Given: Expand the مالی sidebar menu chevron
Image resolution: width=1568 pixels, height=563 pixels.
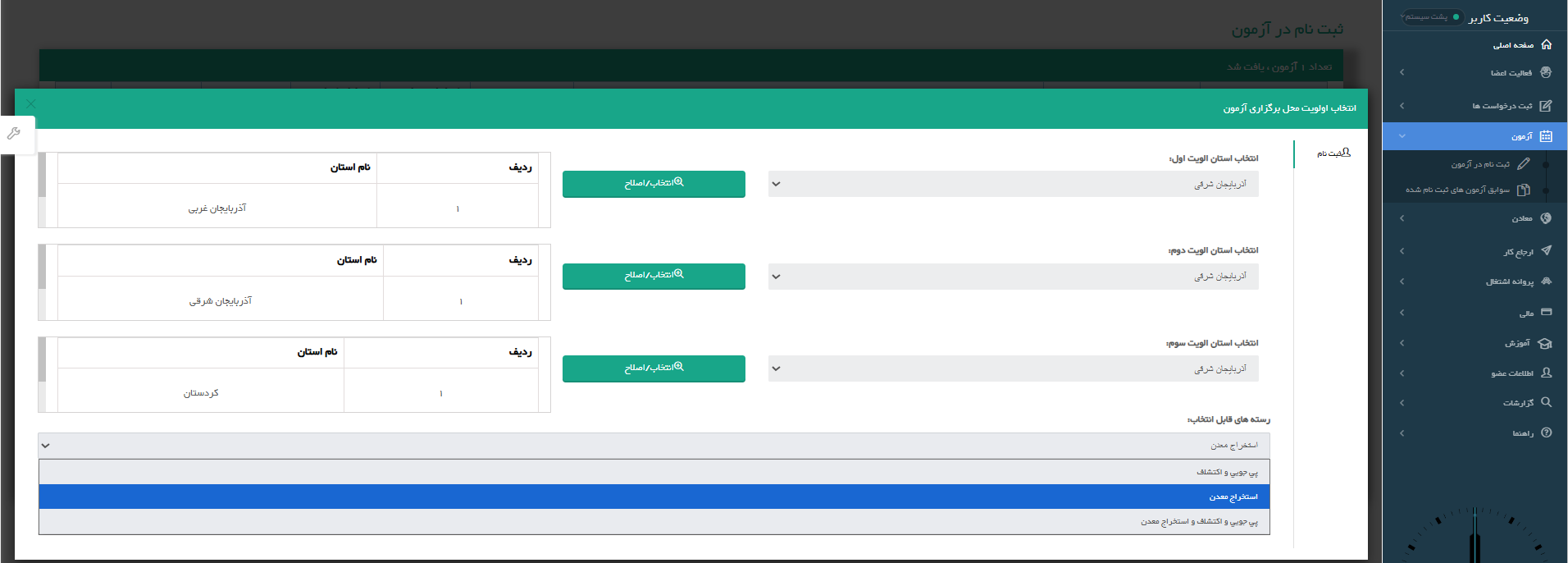Looking at the screenshot, I should point(1402,313).
